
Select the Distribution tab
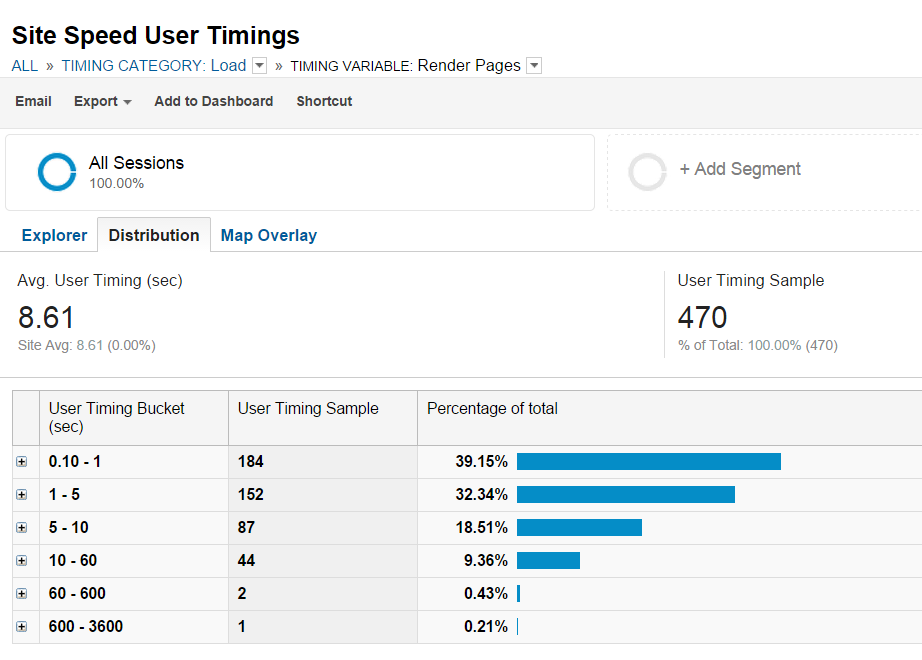pos(154,235)
